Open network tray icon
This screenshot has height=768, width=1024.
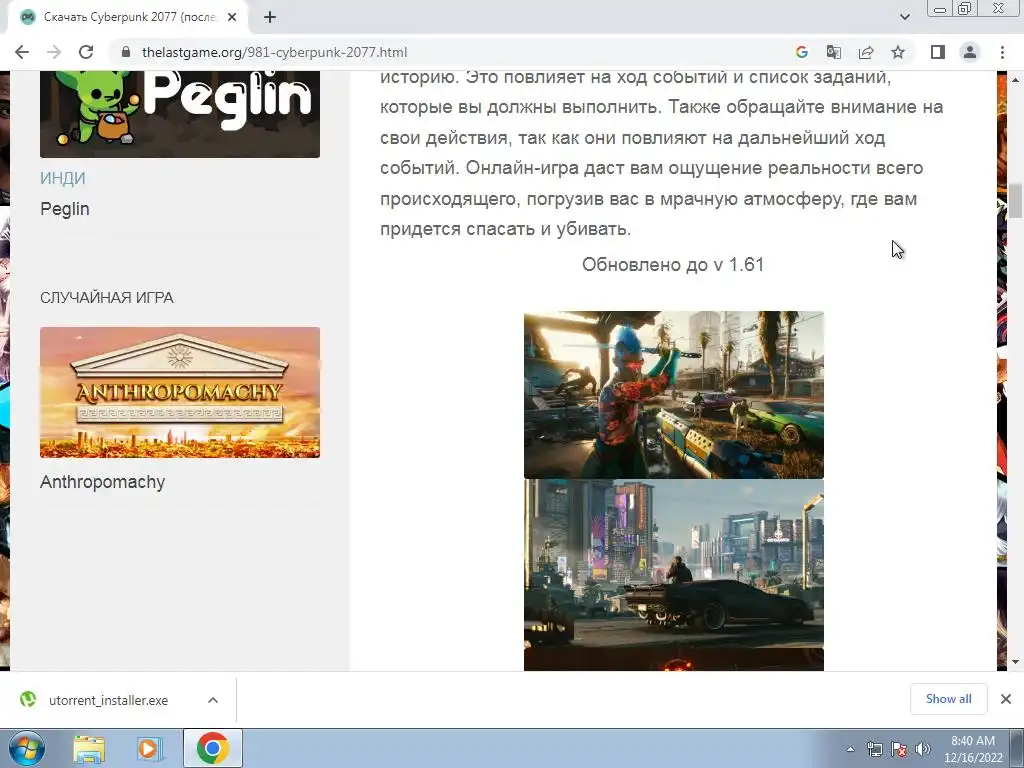874,749
